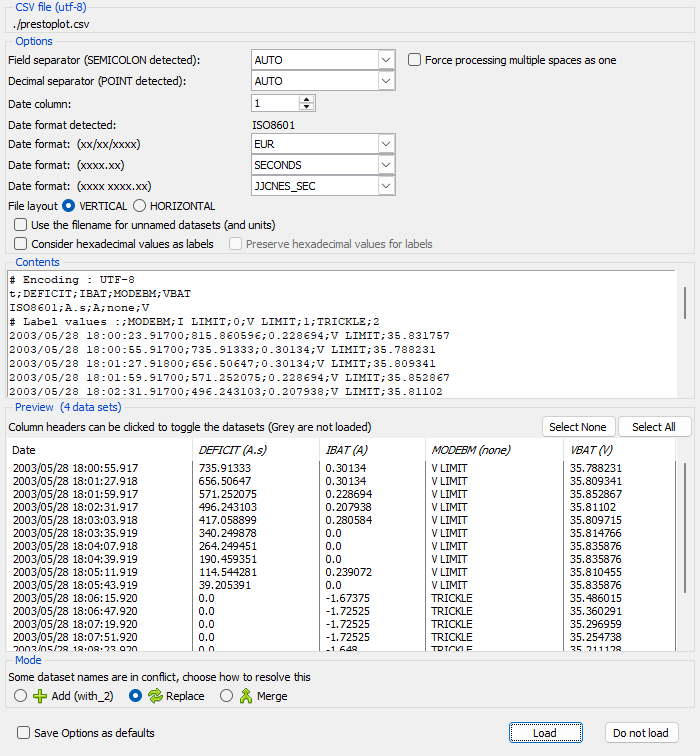Tick Save Options as defaults

coord(23,733)
